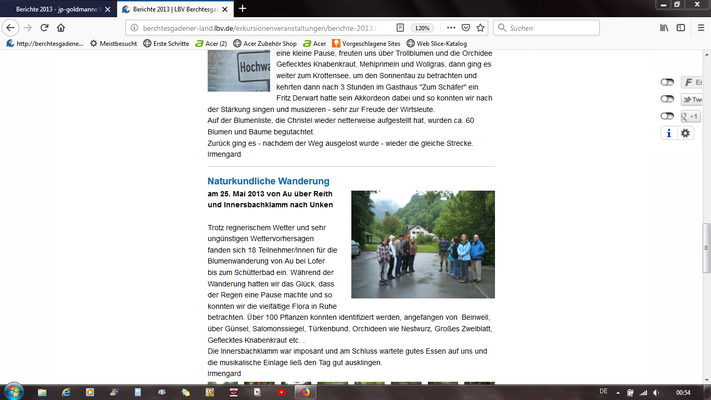Click the blue info icon beside gear
This screenshot has width=711, height=400.
[668, 133]
